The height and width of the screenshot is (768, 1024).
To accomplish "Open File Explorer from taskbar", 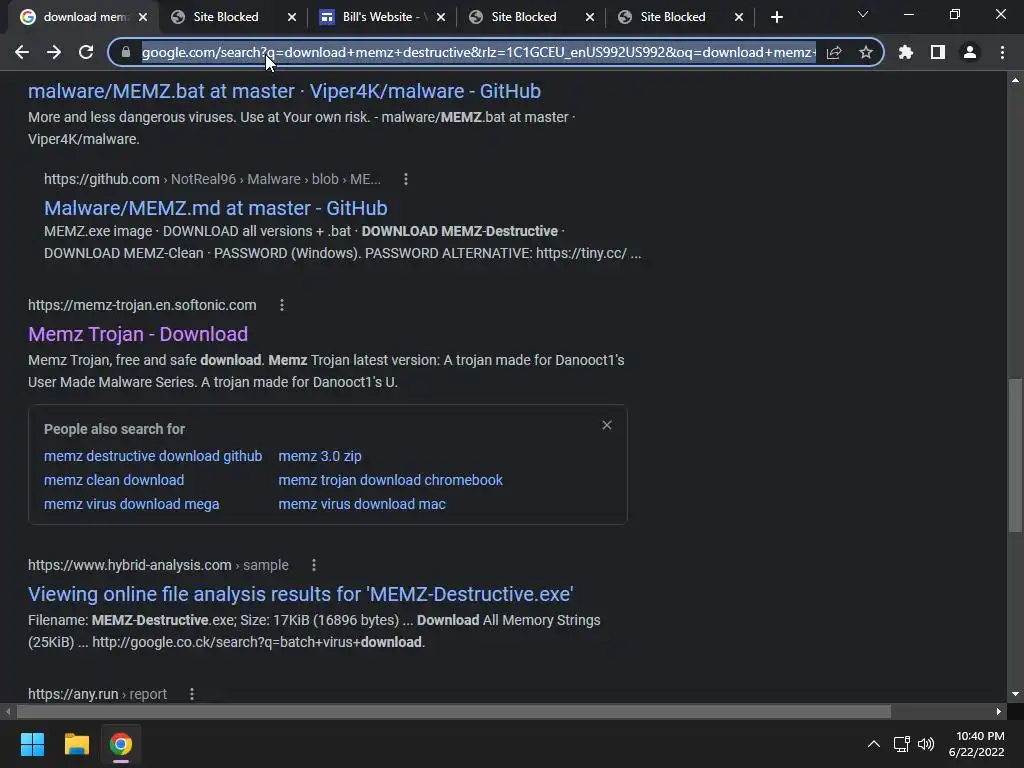I will [x=76, y=744].
